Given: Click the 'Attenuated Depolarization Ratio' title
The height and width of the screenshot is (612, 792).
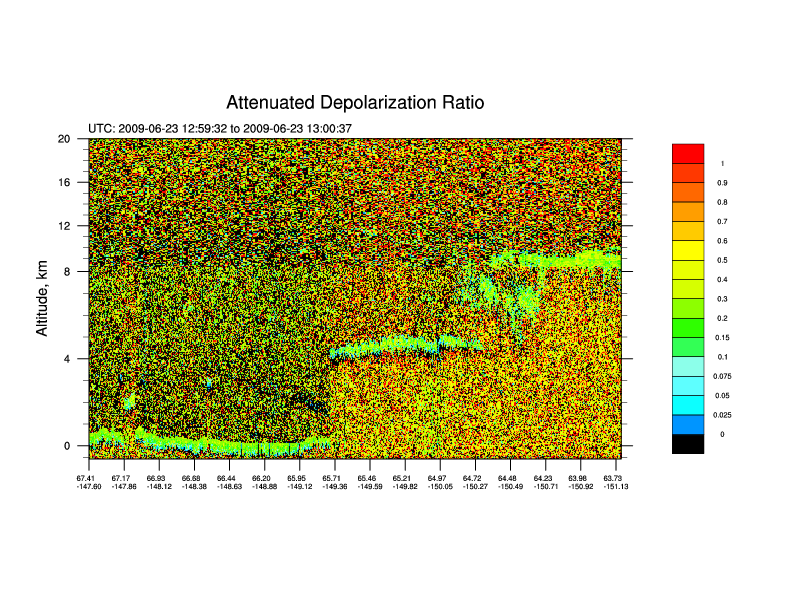Looking at the screenshot, I should click(355, 103).
